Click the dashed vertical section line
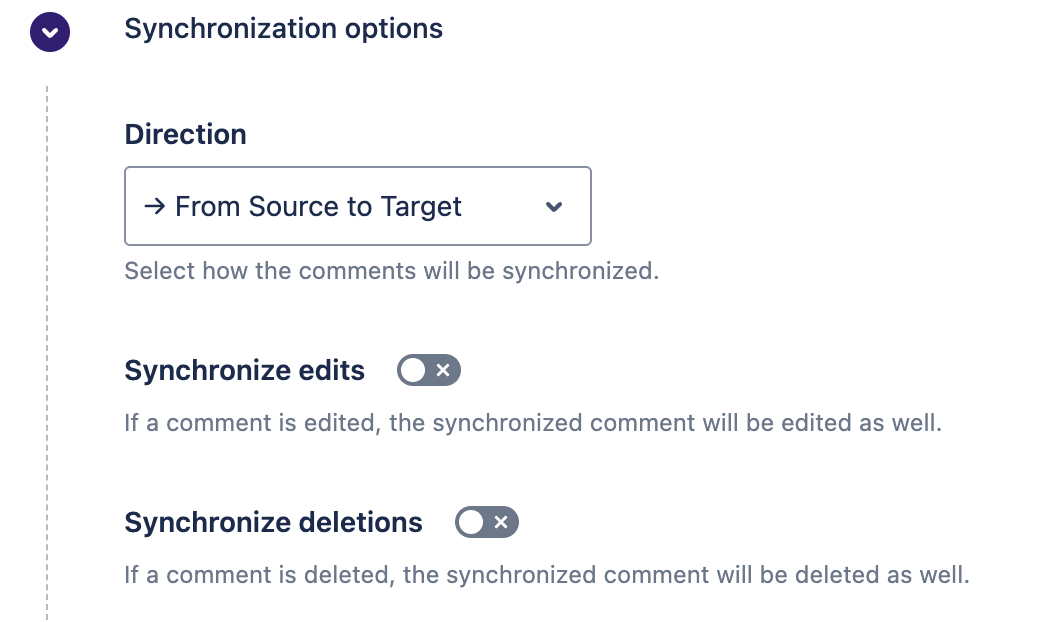Image resolution: width=1062 pixels, height=622 pixels. click(47, 354)
